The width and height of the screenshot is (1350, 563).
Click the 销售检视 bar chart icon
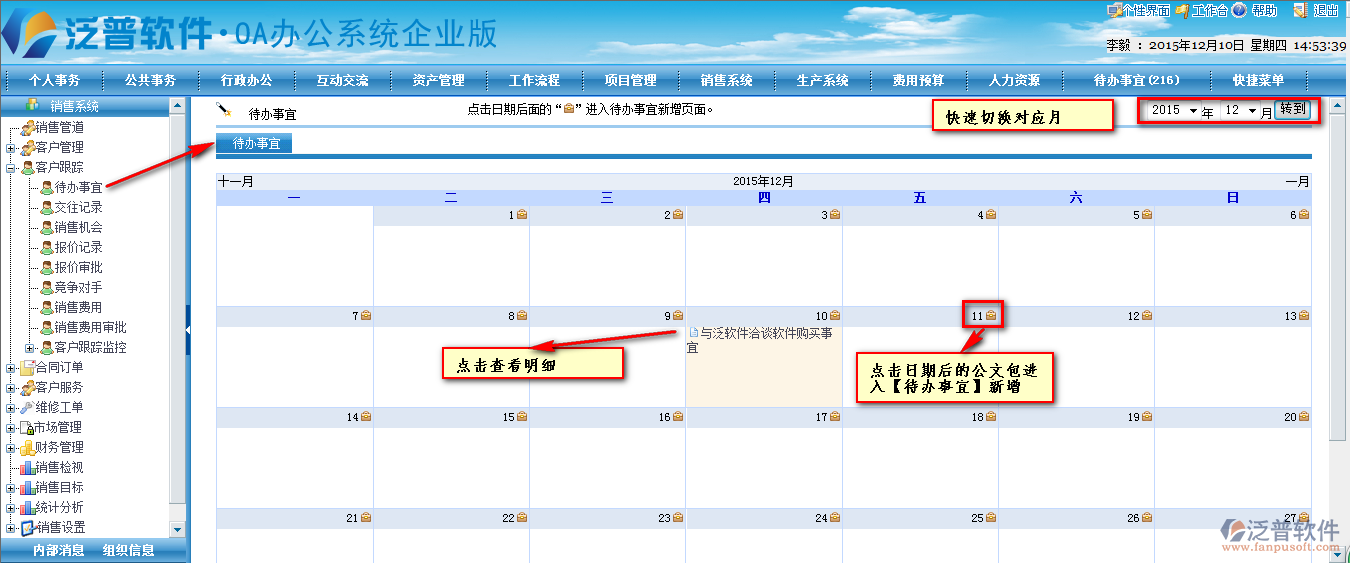click(x=26, y=467)
